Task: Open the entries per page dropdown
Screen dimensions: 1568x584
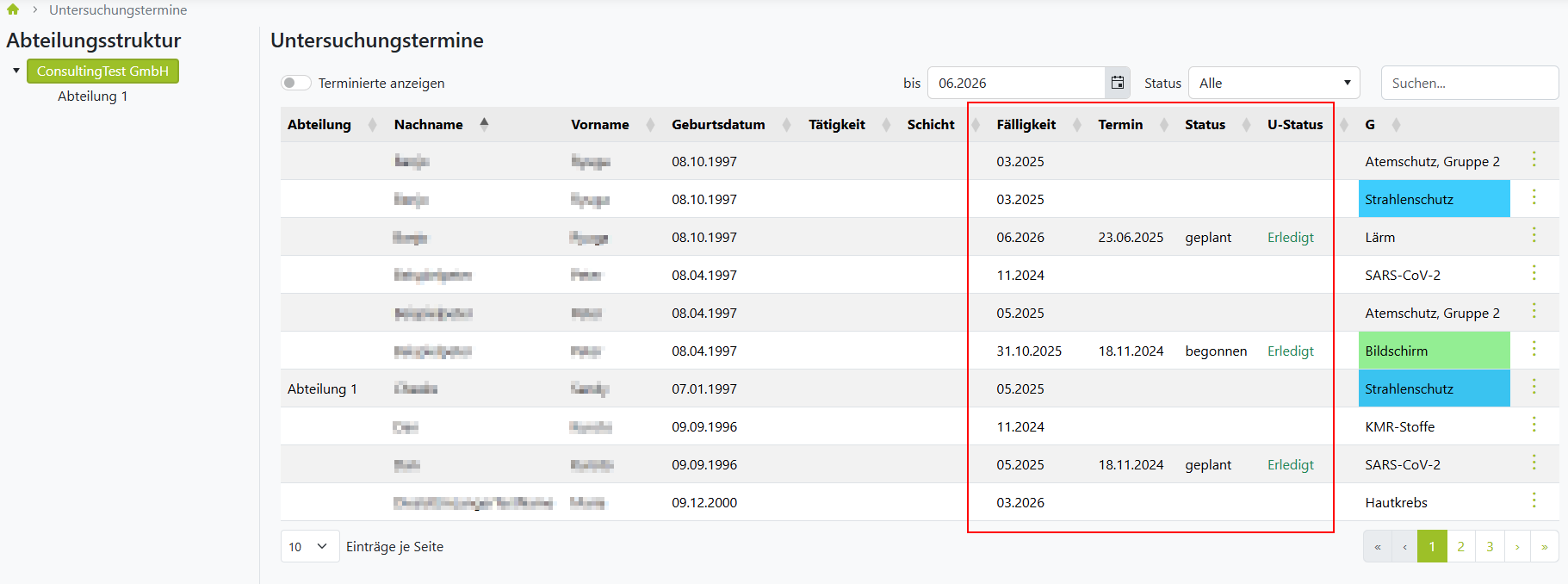Action: [309, 546]
